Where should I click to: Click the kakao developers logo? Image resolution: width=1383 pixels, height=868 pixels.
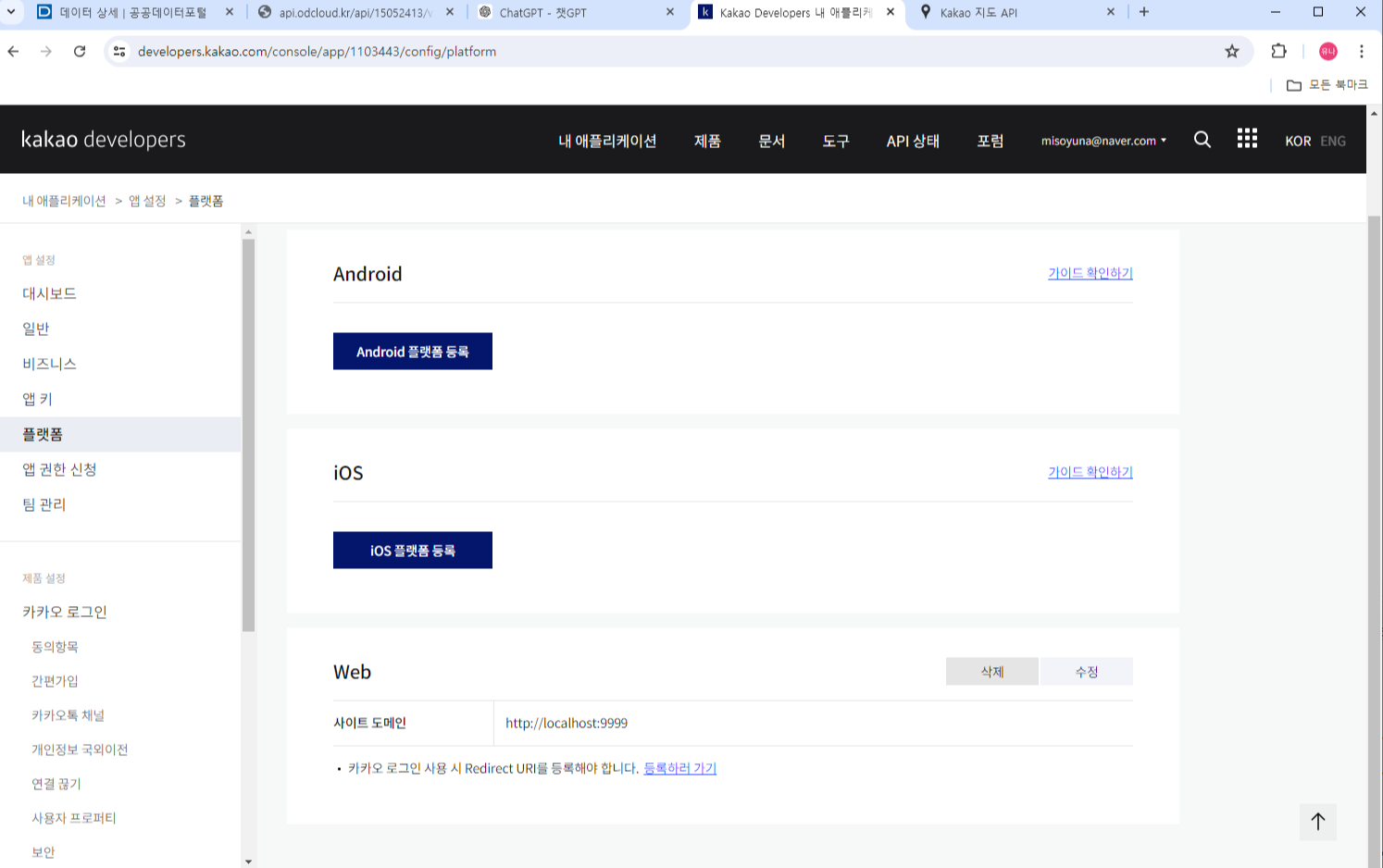[x=104, y=140]
